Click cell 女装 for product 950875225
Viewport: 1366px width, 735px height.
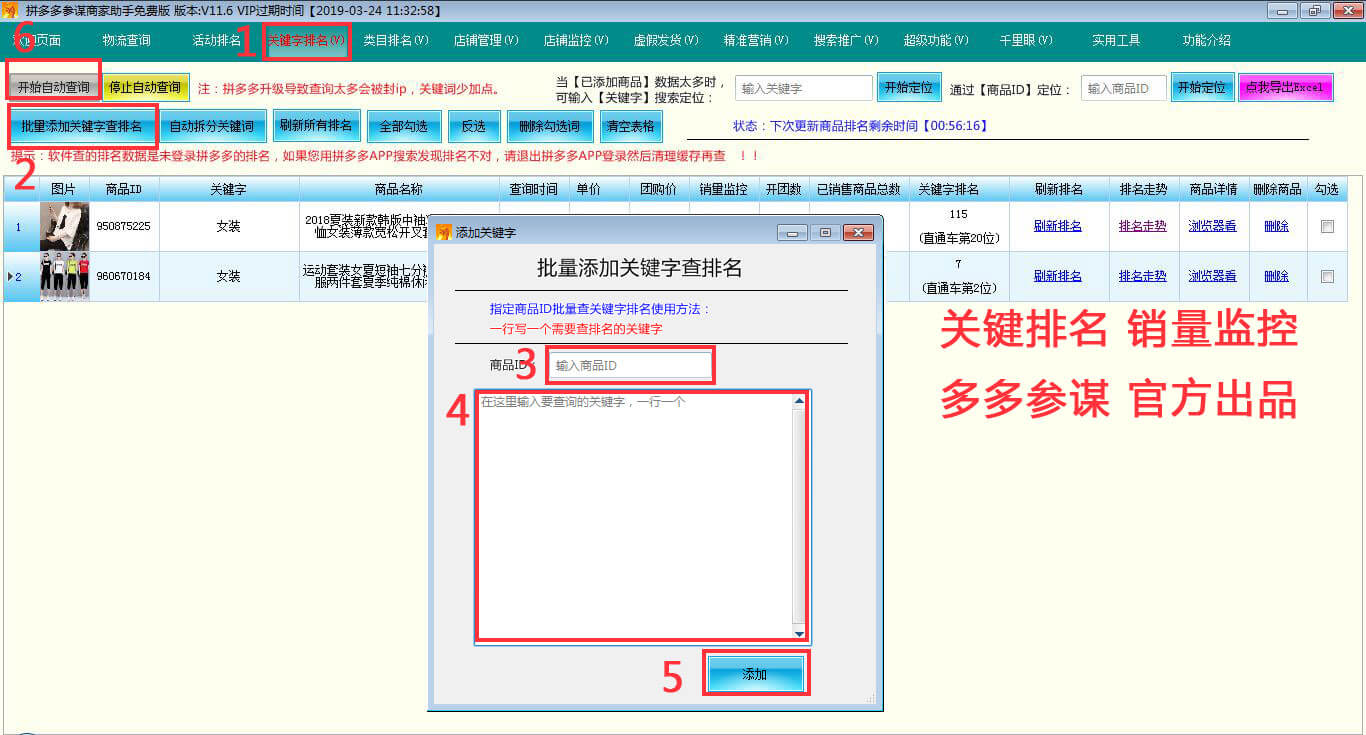(229, 226)
